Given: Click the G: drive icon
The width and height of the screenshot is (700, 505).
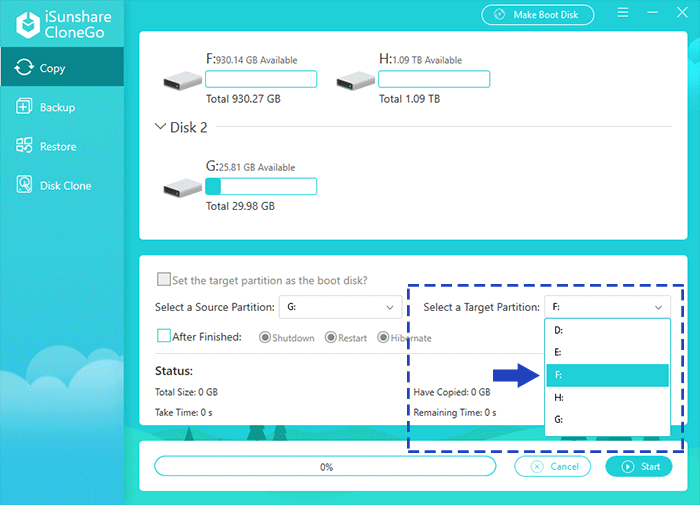Looking at the screenshot, I should [x=183, y=188].
